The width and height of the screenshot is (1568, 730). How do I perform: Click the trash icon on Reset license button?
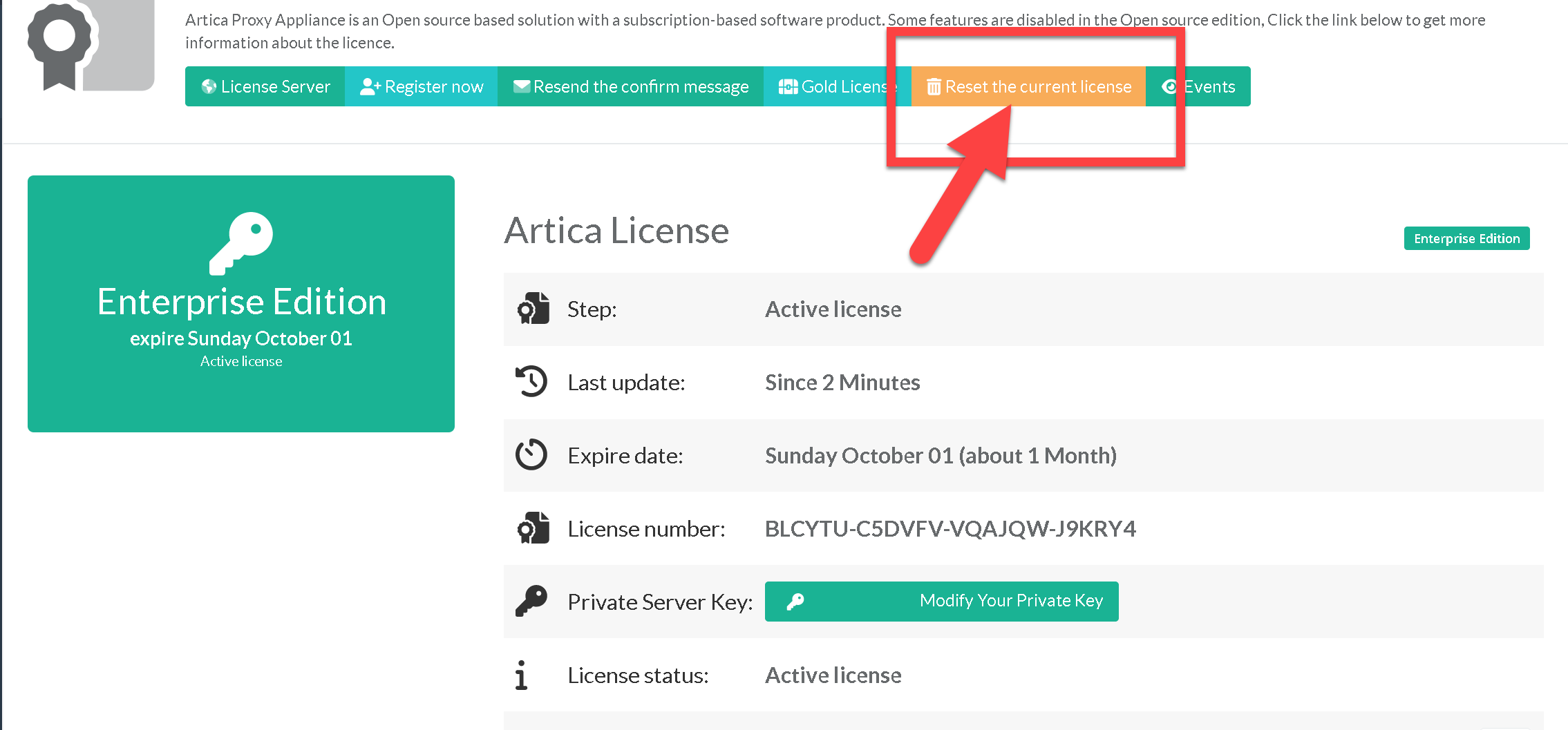(934, 87)
